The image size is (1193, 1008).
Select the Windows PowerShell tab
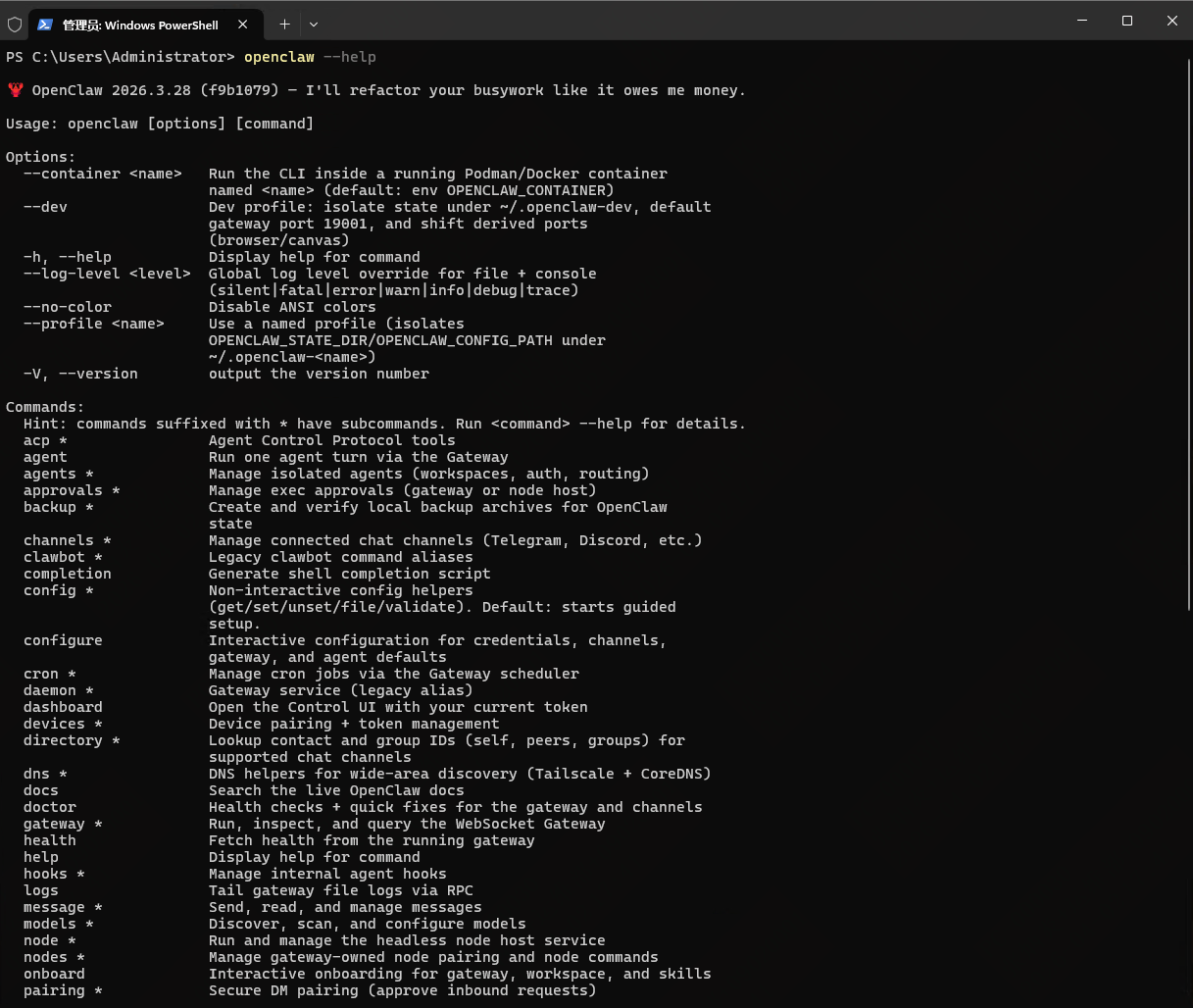pyautogui.click(x=144, y=24)
